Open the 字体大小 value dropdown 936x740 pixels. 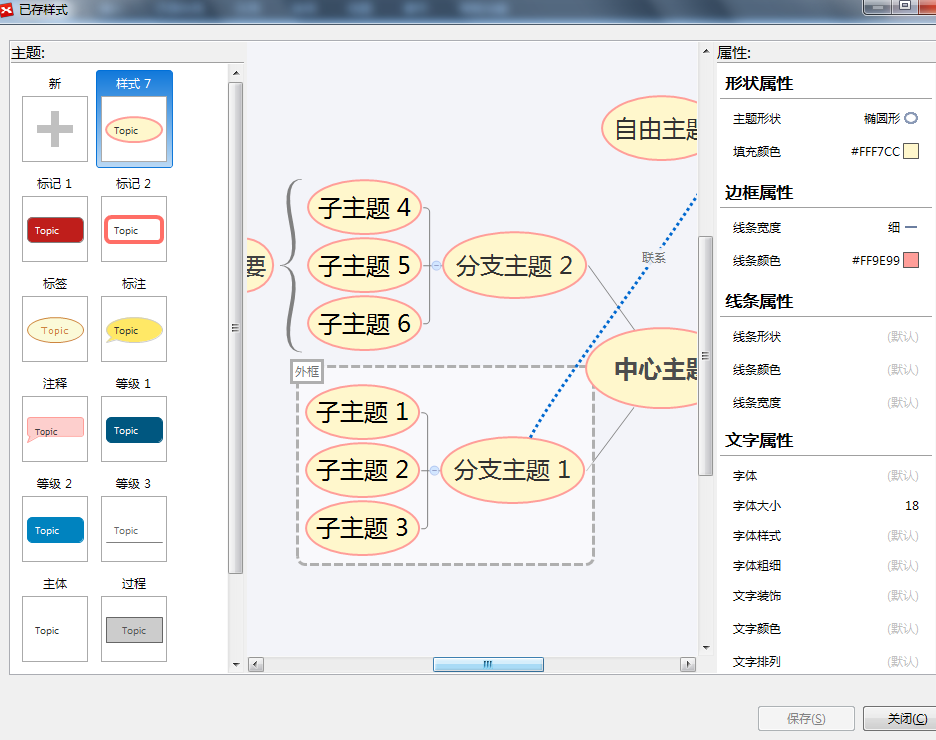pyautogui.click(x=911, y=506)
